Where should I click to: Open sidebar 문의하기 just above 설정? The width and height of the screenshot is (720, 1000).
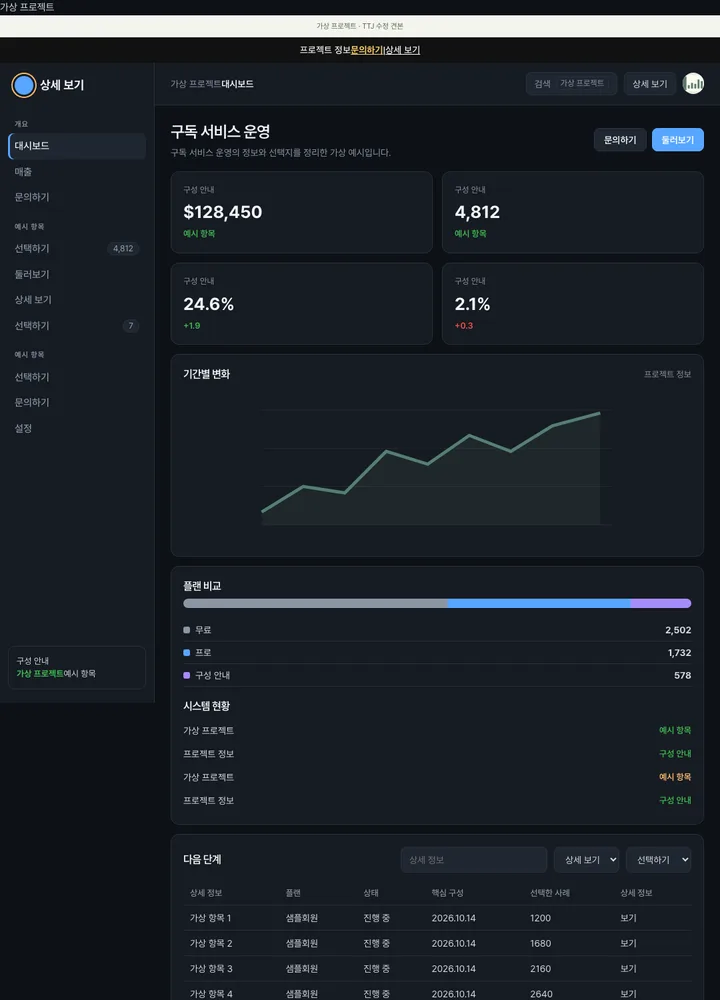click(77, 402)
